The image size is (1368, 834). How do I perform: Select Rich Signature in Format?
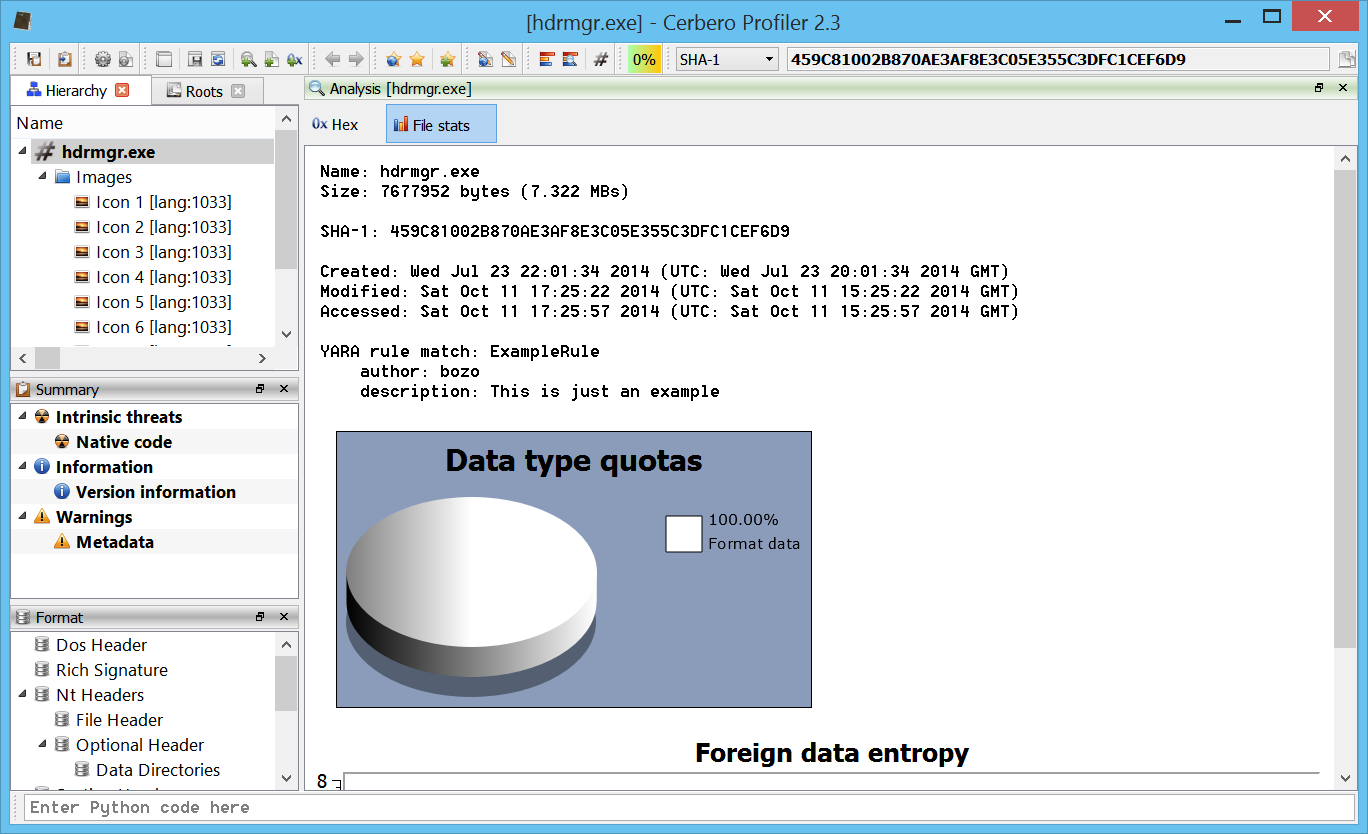coord(112,670)
